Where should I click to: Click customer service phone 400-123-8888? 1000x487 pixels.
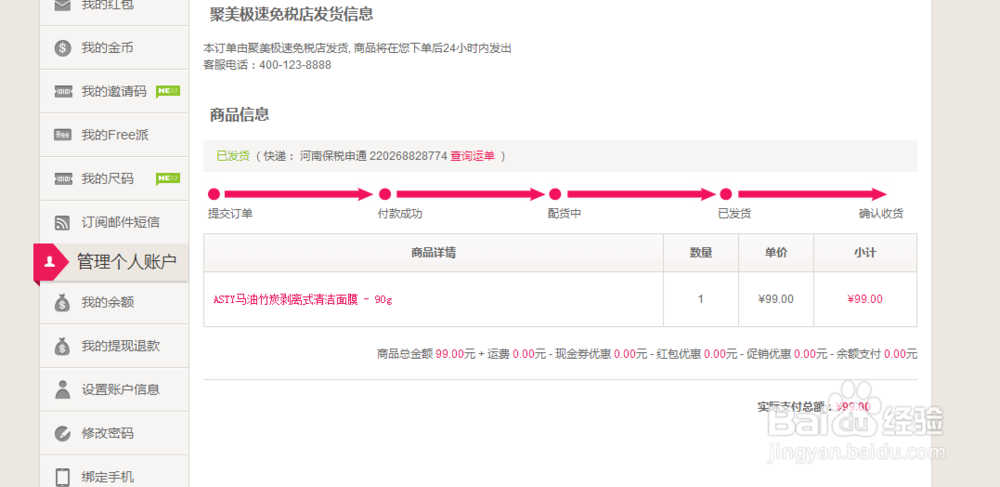point(295,65)
